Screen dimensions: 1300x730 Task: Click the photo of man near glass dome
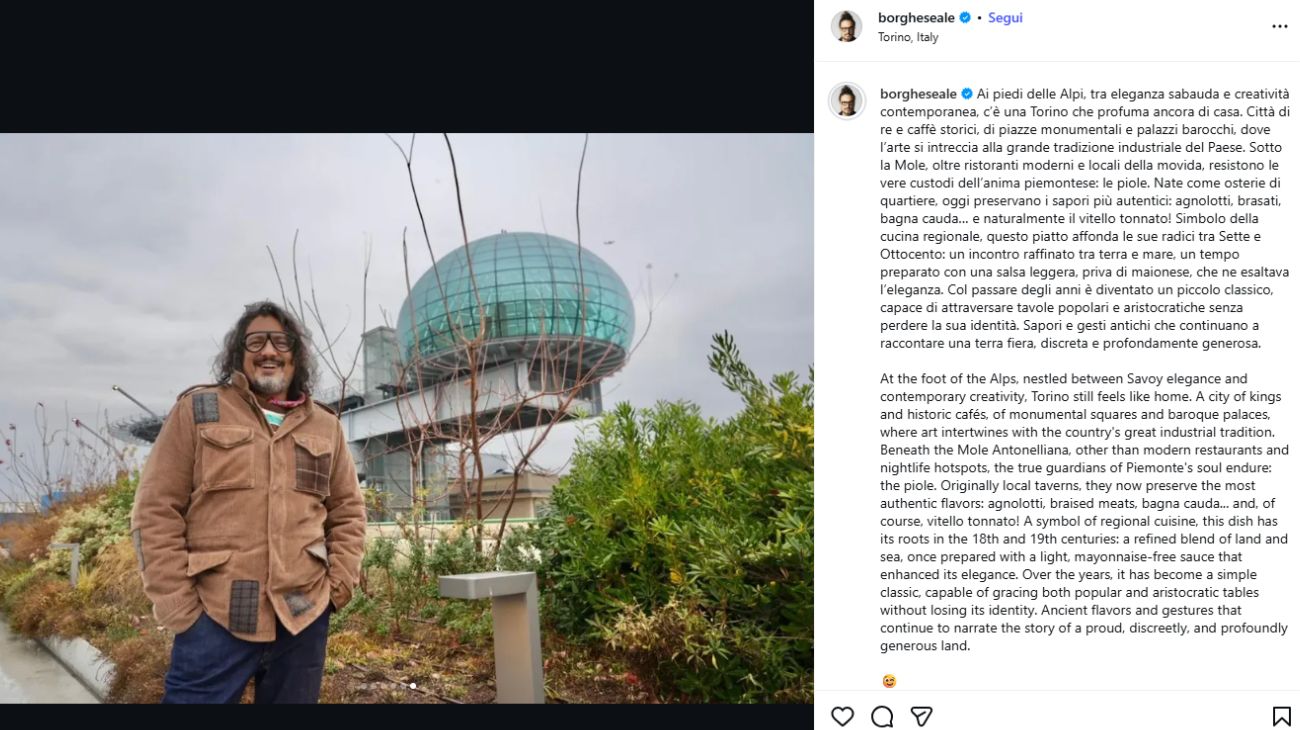tap(407, 418)
